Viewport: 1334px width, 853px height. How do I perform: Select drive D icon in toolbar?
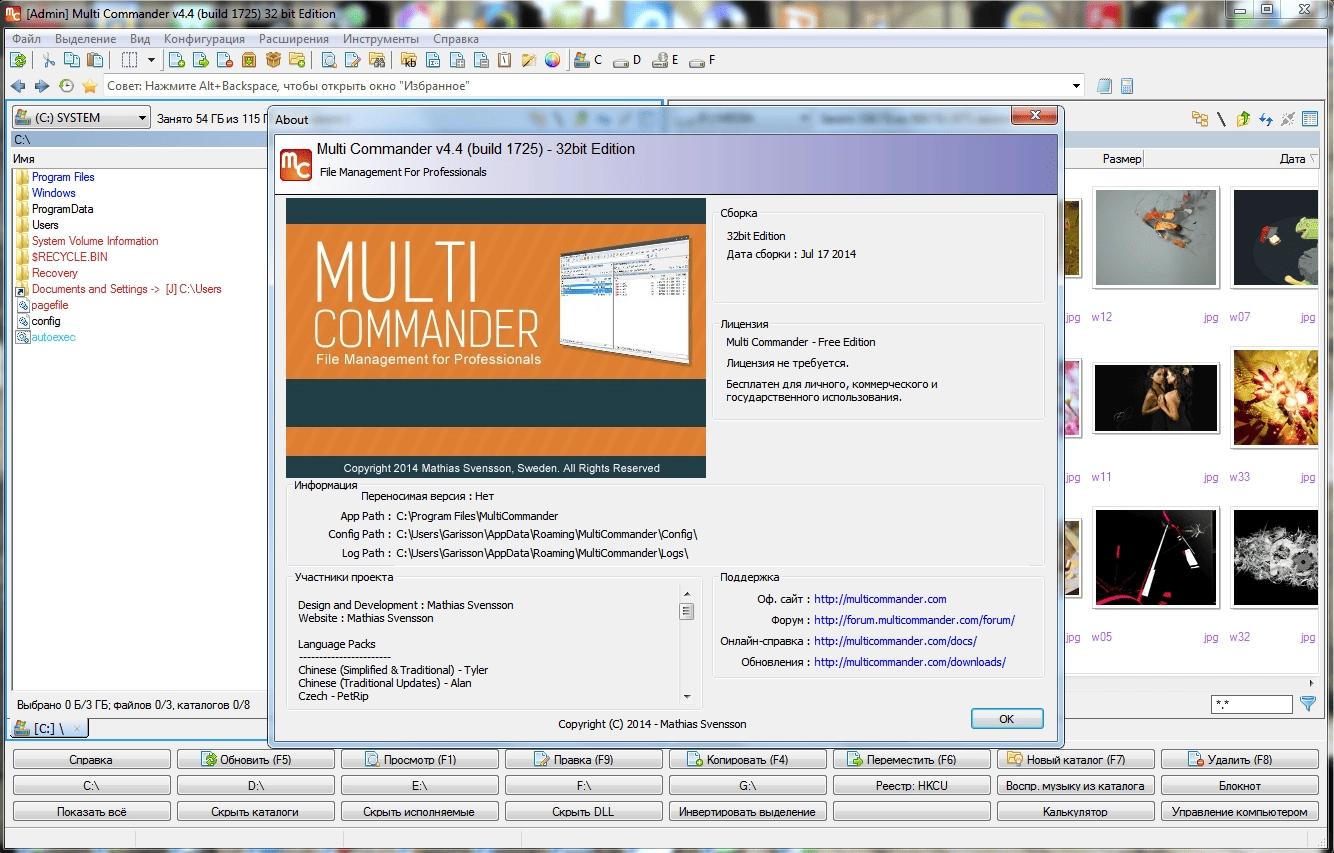click(x=627, y=60)
